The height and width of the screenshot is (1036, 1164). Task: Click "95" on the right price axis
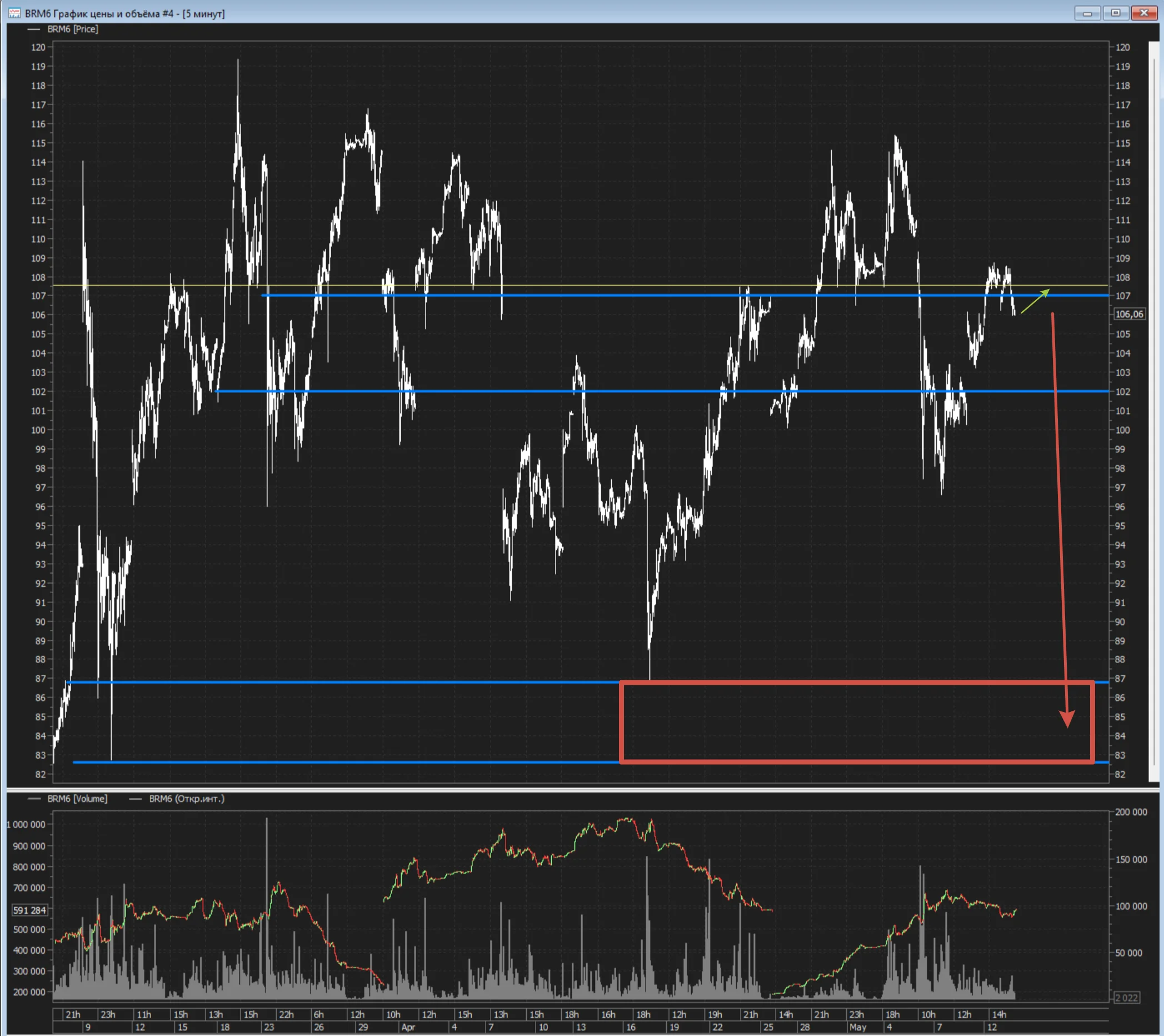(x=1120, y=526)
